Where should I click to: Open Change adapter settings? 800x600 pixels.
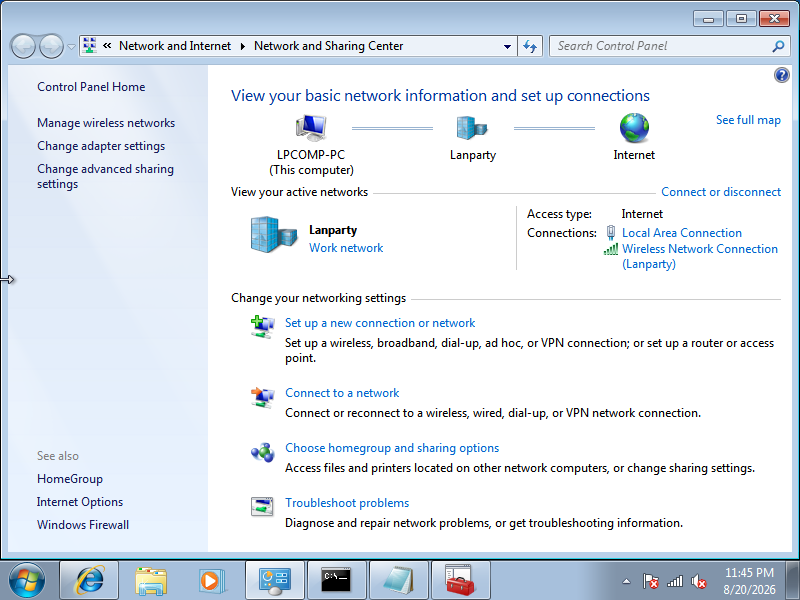click(101, 146)
